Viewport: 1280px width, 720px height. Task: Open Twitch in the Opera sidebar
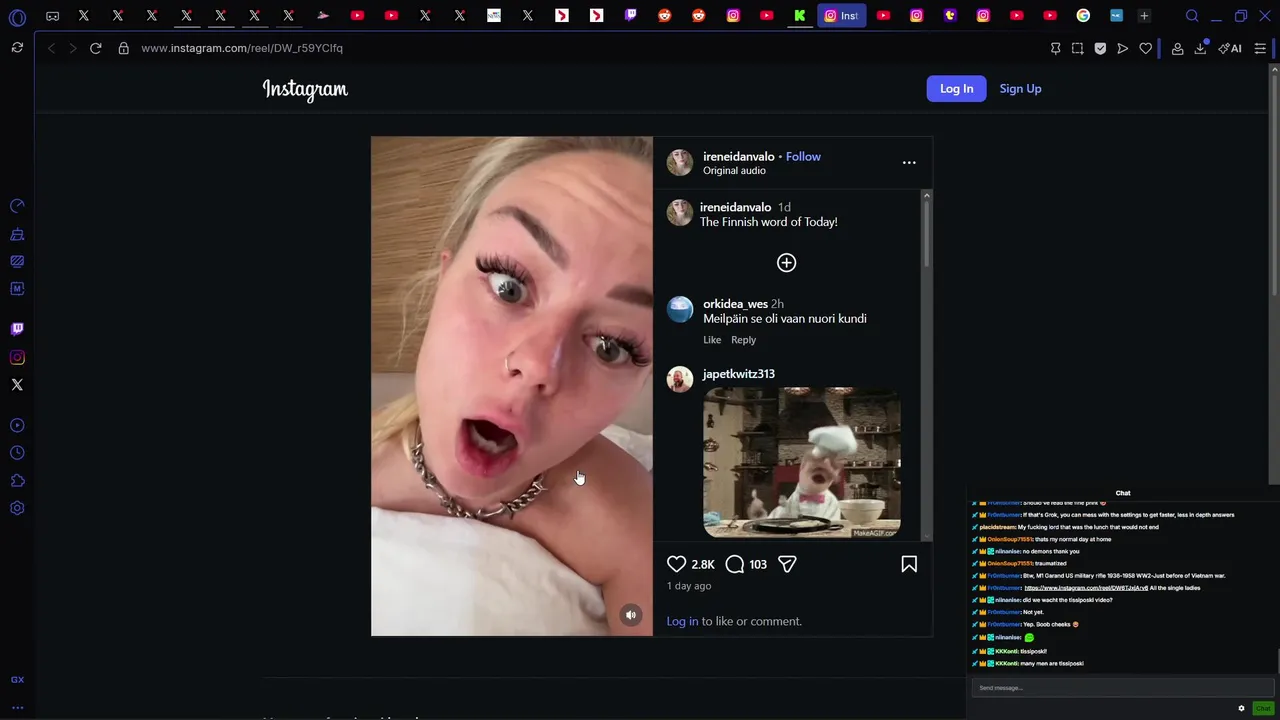(x=17, y=329)
